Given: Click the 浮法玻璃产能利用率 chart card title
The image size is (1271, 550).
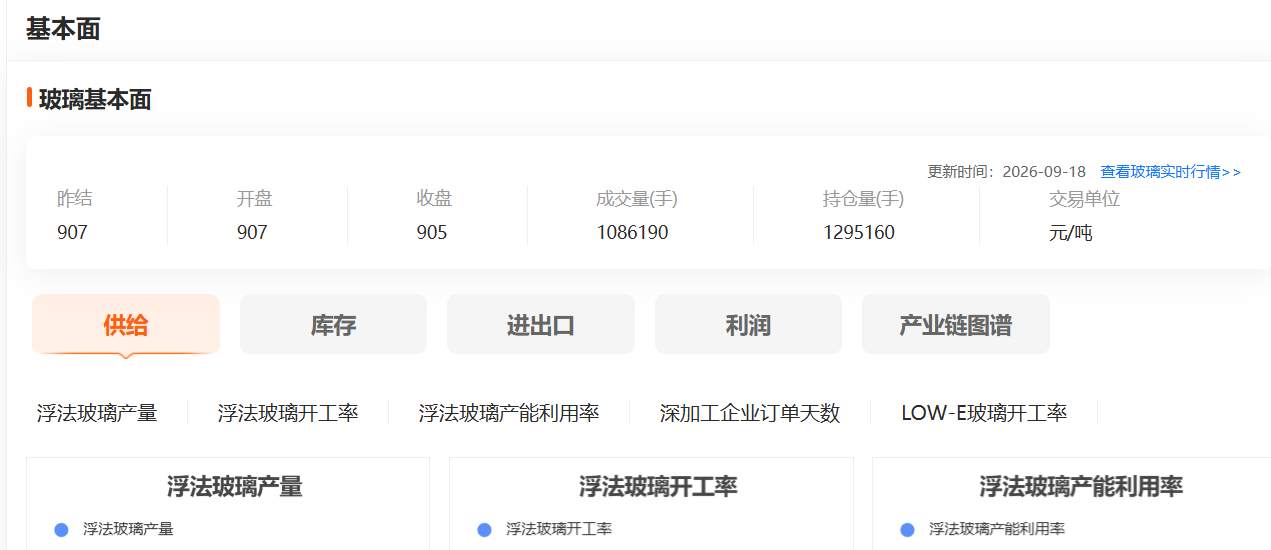Looking at the screenshot, I should click(x=1081, y=487).
